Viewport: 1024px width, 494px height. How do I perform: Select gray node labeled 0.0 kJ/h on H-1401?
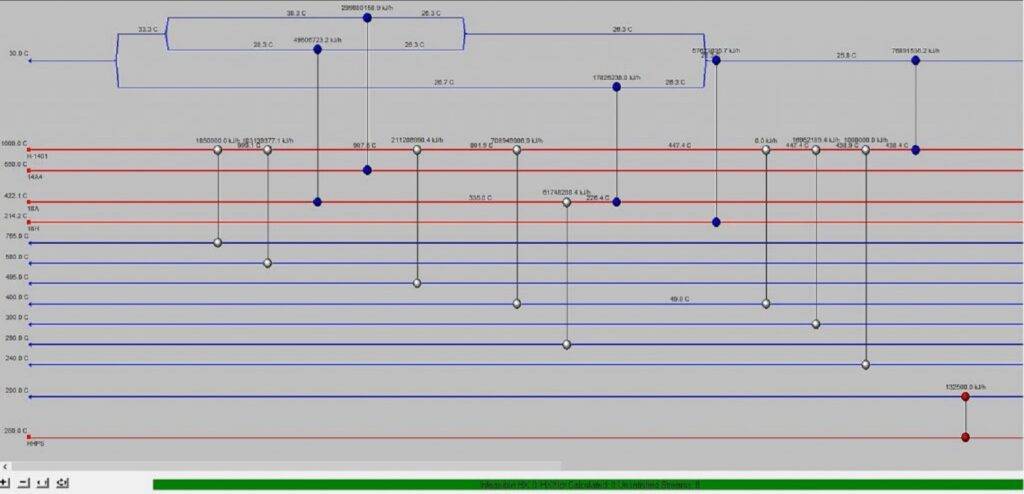tap(766, 150)
